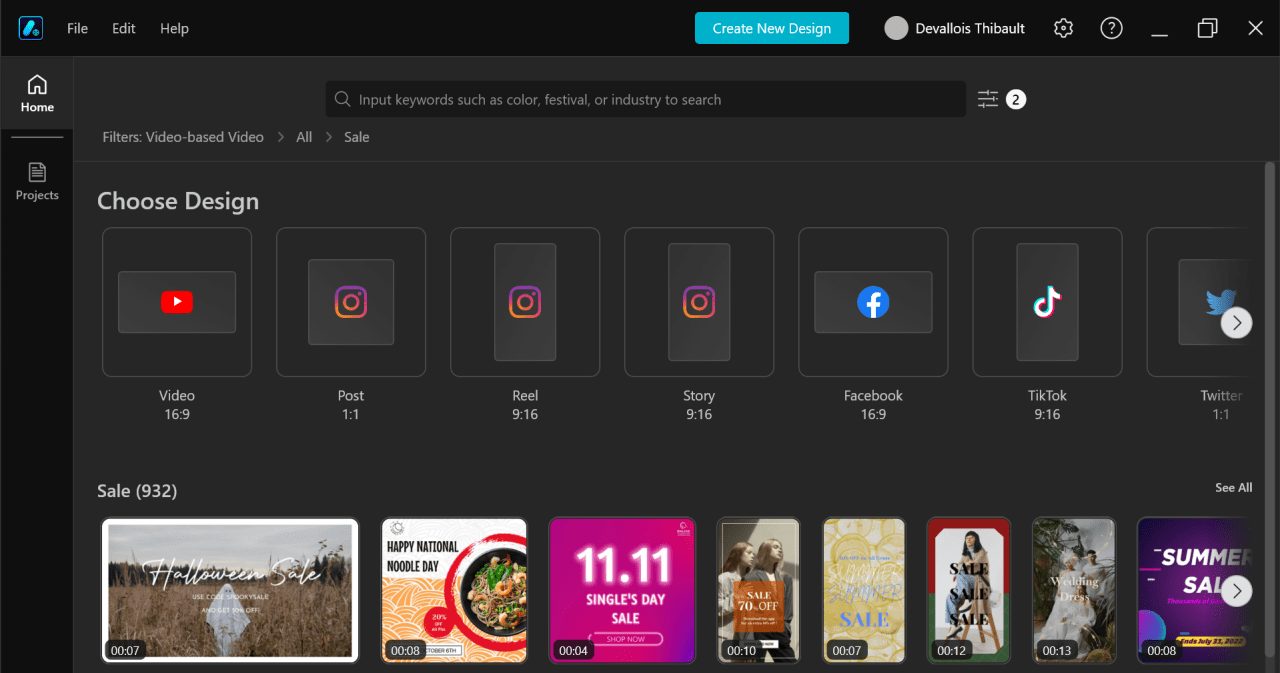Open Devallois Thibault account profile
1280x673 pixels.
(x=955, y=28)
